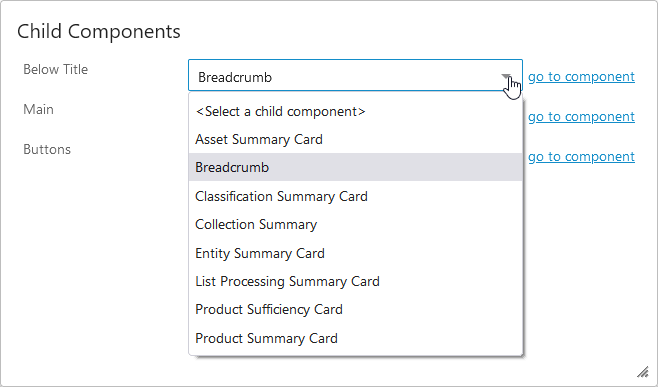Viewport: 658px width, 387px height.
Task: Click 'go to component' link for Buttons row
Action: (581, 157)
